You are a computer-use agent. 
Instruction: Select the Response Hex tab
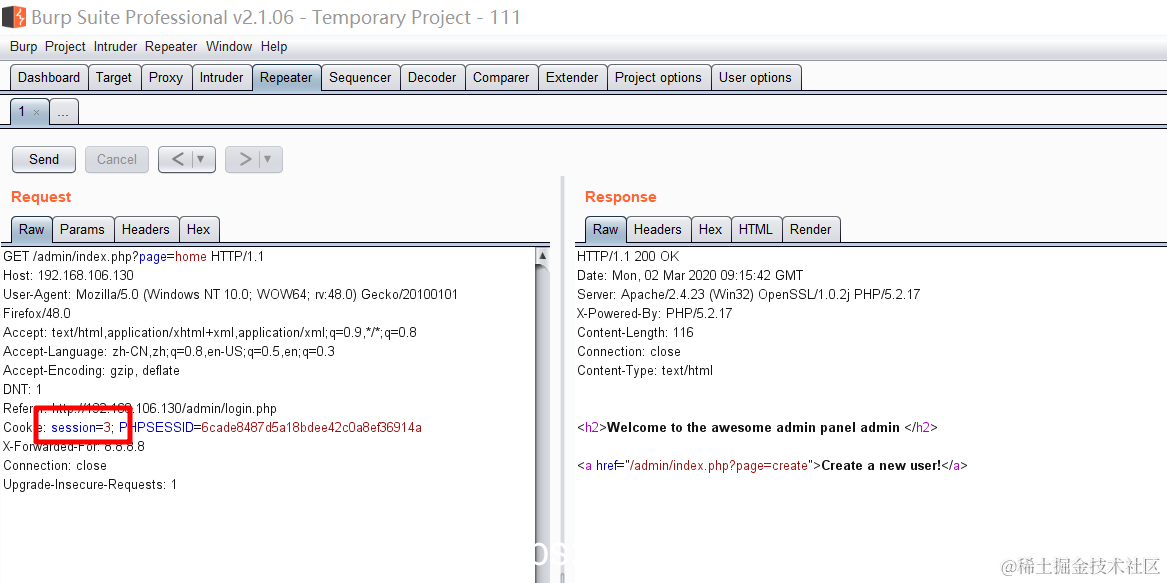tap(711, 229)
